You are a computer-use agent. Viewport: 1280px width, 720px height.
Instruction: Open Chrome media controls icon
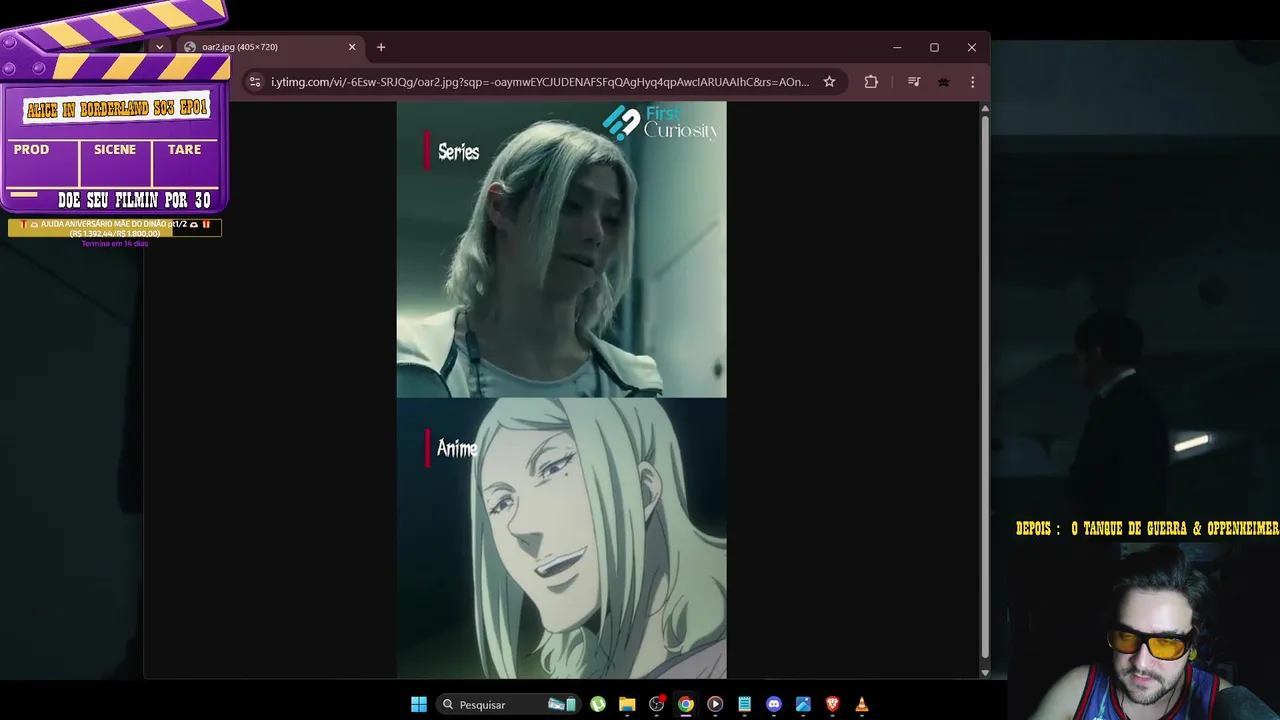click(914, 82)
